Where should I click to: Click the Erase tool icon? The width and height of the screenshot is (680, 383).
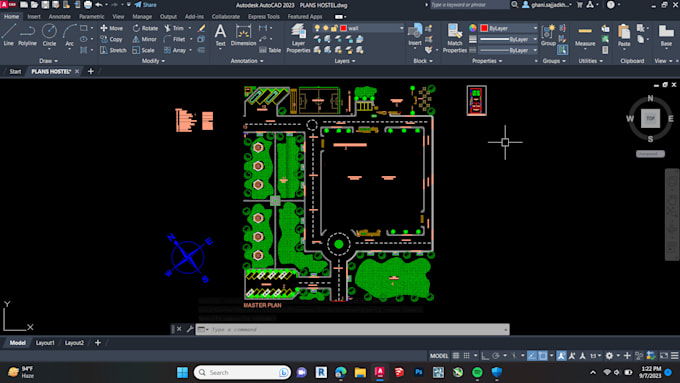[x=201, y=28]
